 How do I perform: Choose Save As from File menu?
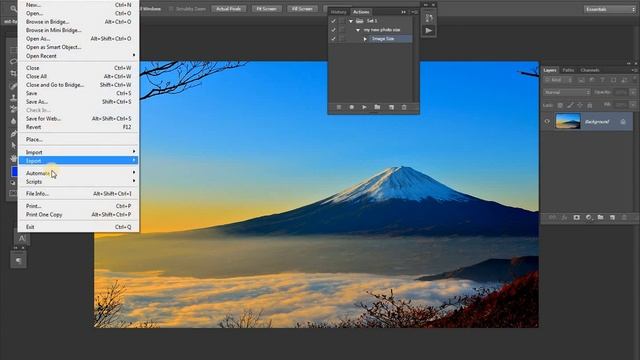78,102
